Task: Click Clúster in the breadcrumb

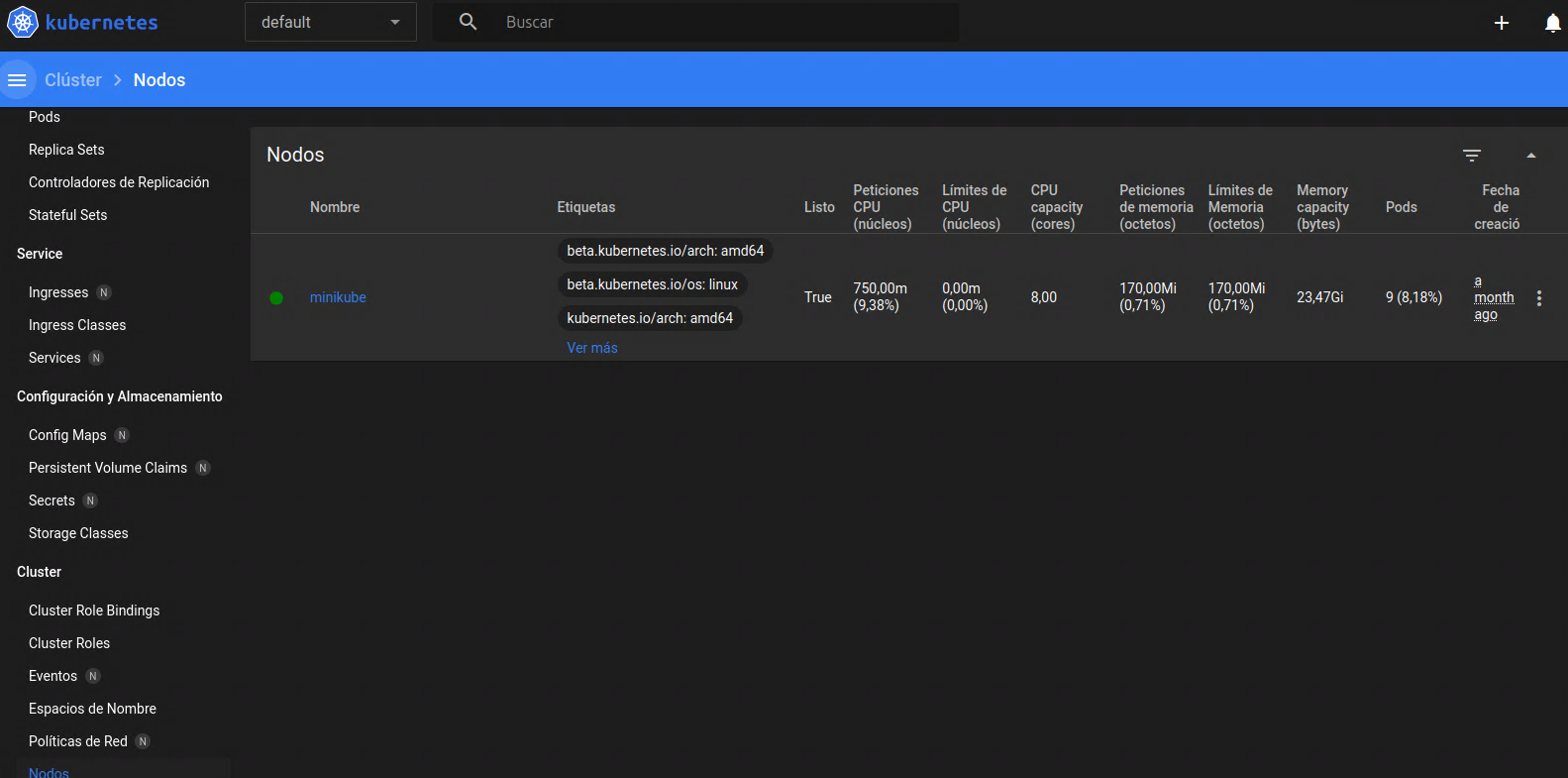Action: [73, 80]
